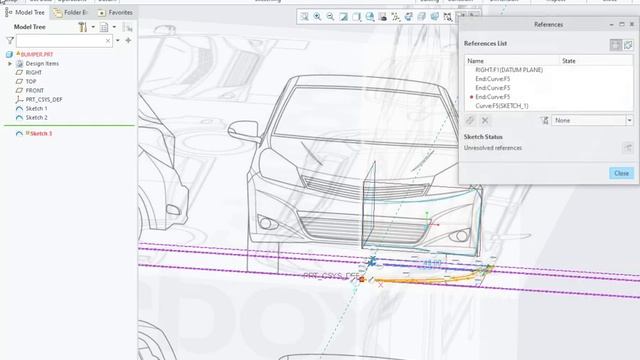Click the Repaint icon in graphics toolbar
Image resolution: width=640 pixels, height=360 pixels.
pyautogui.click(x=343, y=17)
